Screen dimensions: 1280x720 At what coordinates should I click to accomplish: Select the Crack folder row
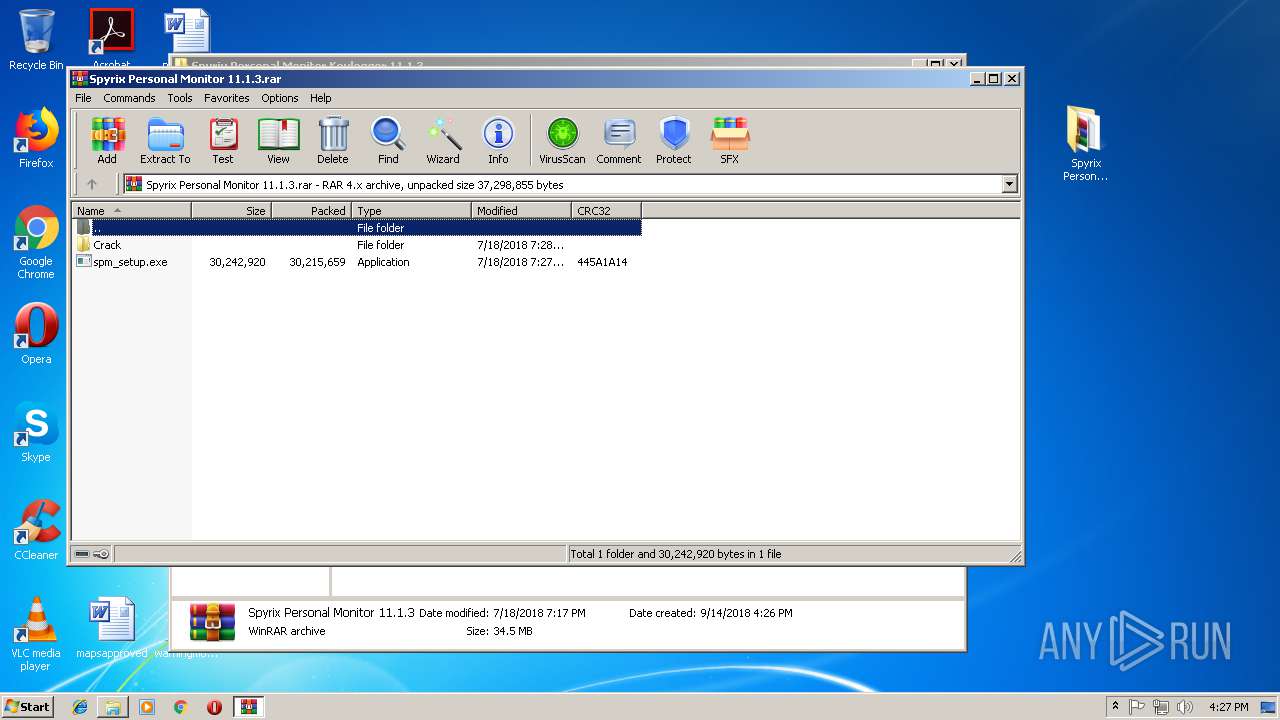pyautogui.click(x=357, y=245)
